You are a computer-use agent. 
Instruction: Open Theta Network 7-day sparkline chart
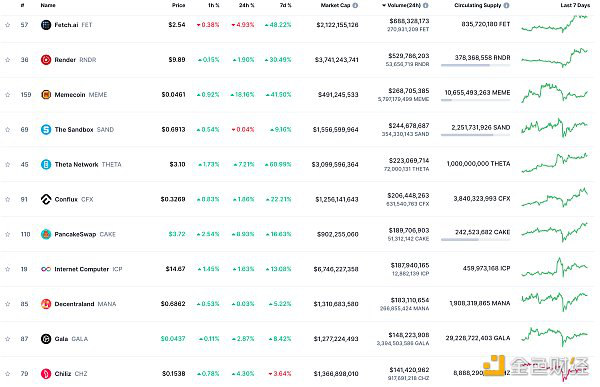pyautogui.click(x=554, y=163)
